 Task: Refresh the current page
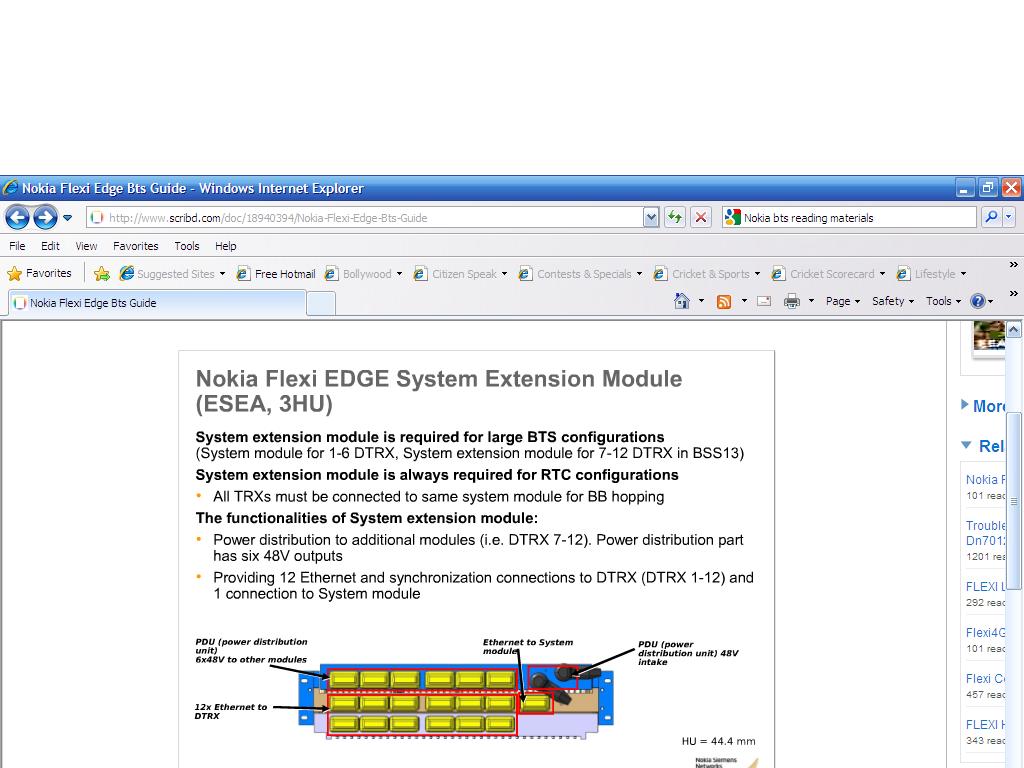tap(675, 217)
